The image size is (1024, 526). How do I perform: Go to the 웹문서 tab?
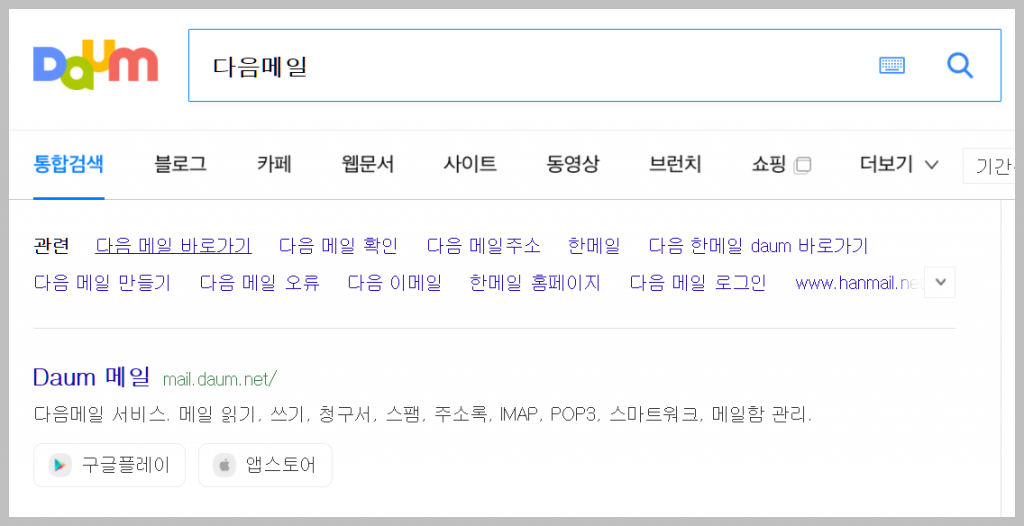[368, 165]
